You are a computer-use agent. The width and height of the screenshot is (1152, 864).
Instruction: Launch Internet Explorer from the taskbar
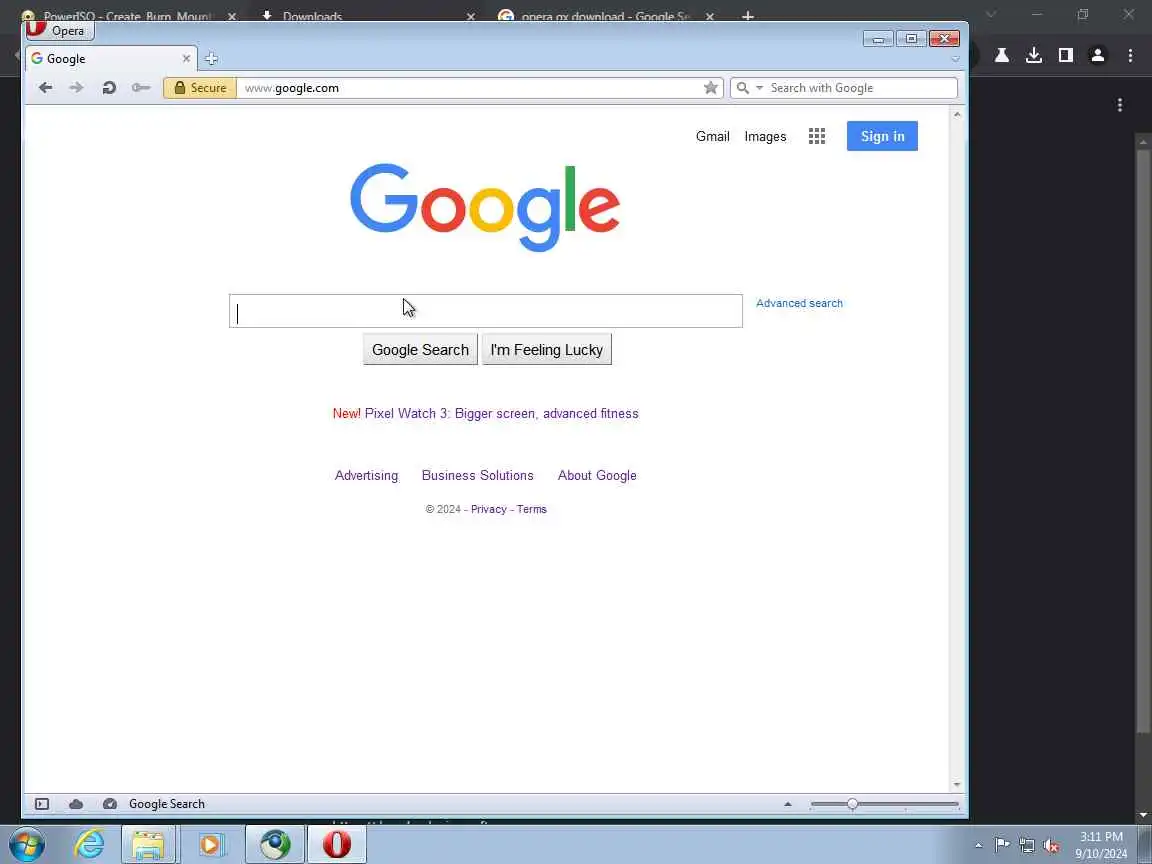[x=89, y=844]
